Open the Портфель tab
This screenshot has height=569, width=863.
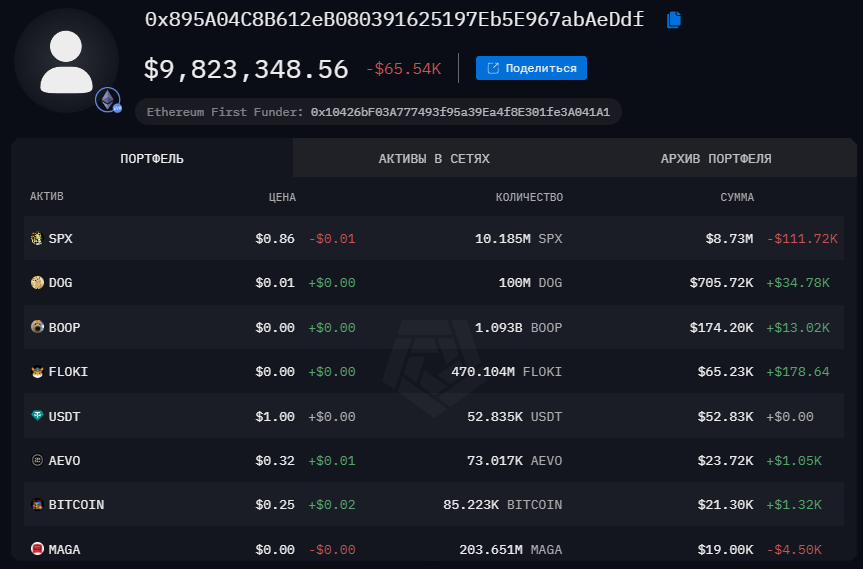click(152, 158)
